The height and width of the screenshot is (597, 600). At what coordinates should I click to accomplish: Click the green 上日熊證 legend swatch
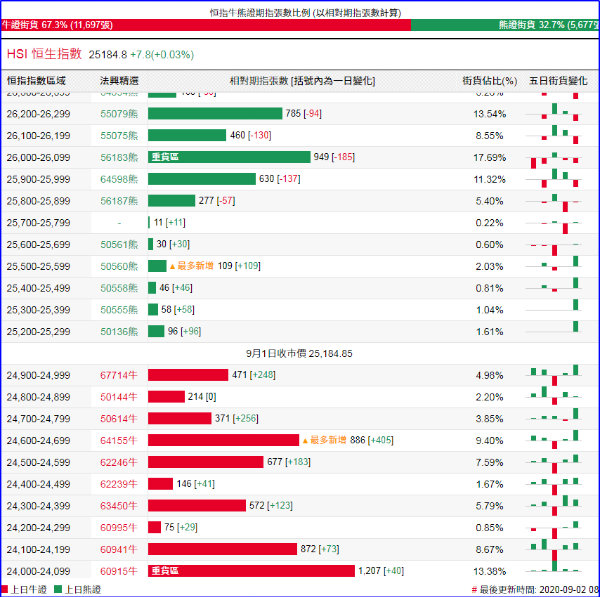coord(58,589)
